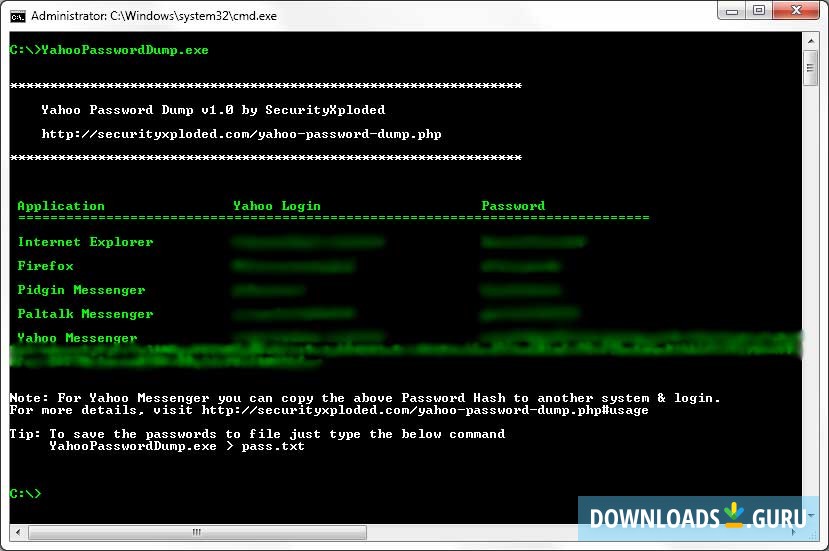Click the Yahoo Password Dump v1.0 title text
Screen dimensions: 829x551
point(213,110)
